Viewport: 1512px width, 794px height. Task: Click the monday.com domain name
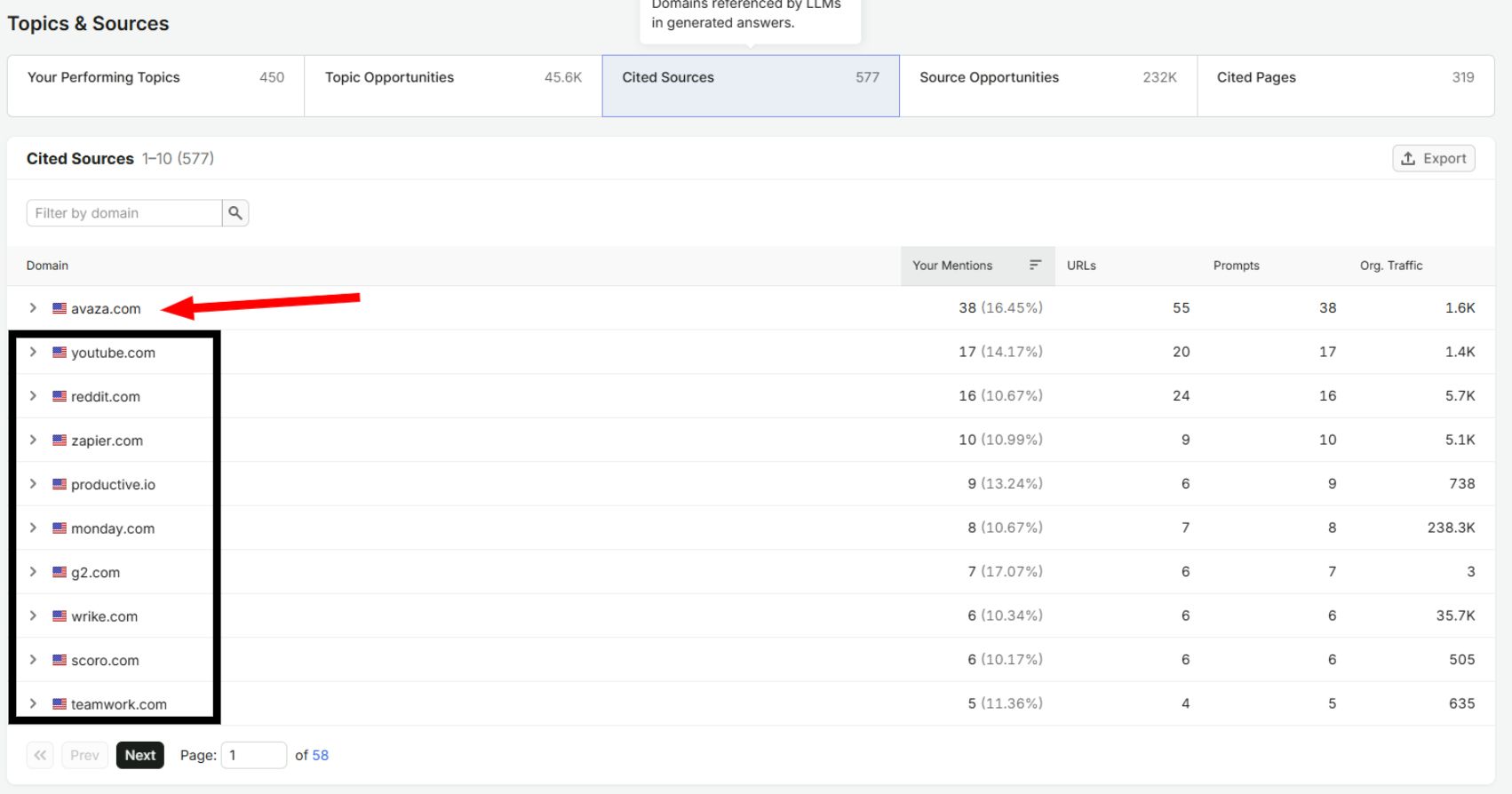113,528
